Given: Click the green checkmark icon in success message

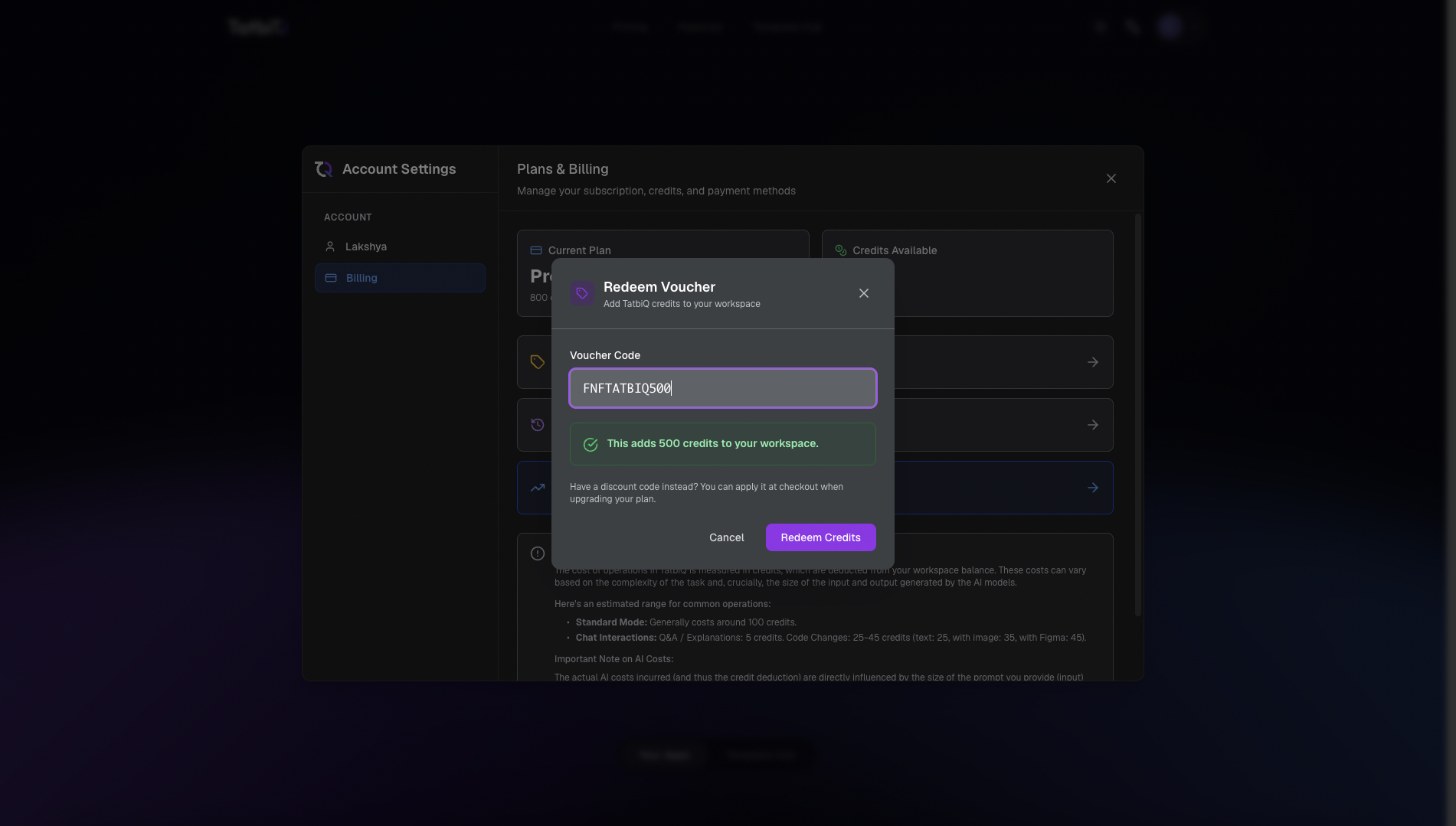Looking at the screenshot, I should pos(591,444).
